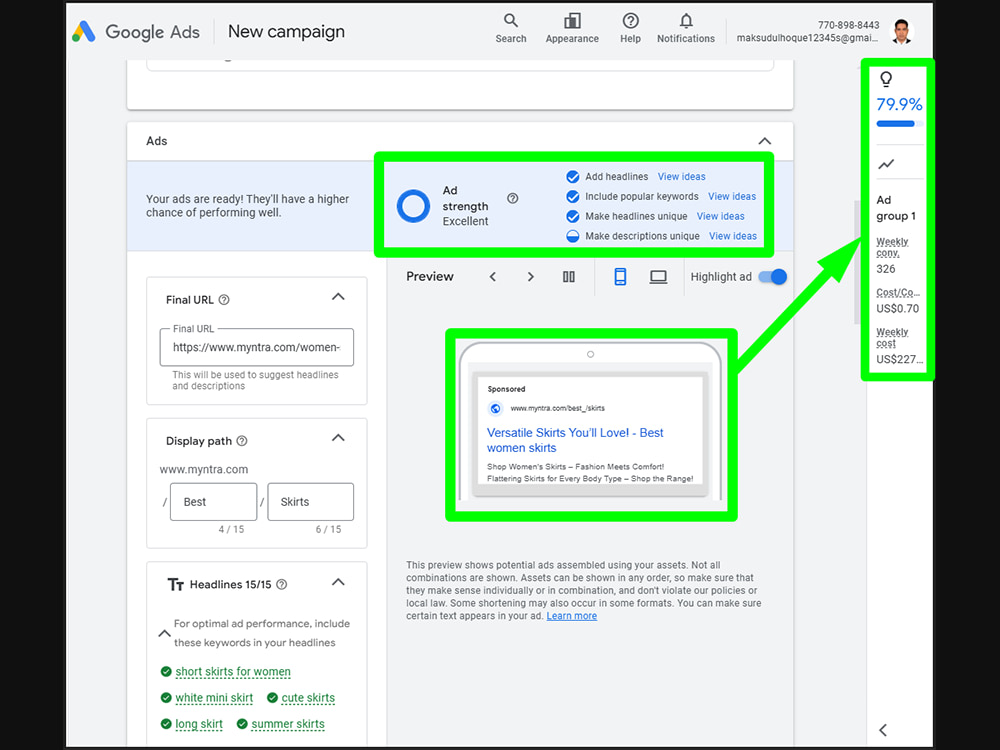The height and width of the screenshot is (750, 1000).
Task: Click the Final URL help icon
Action: pos(224,300)
